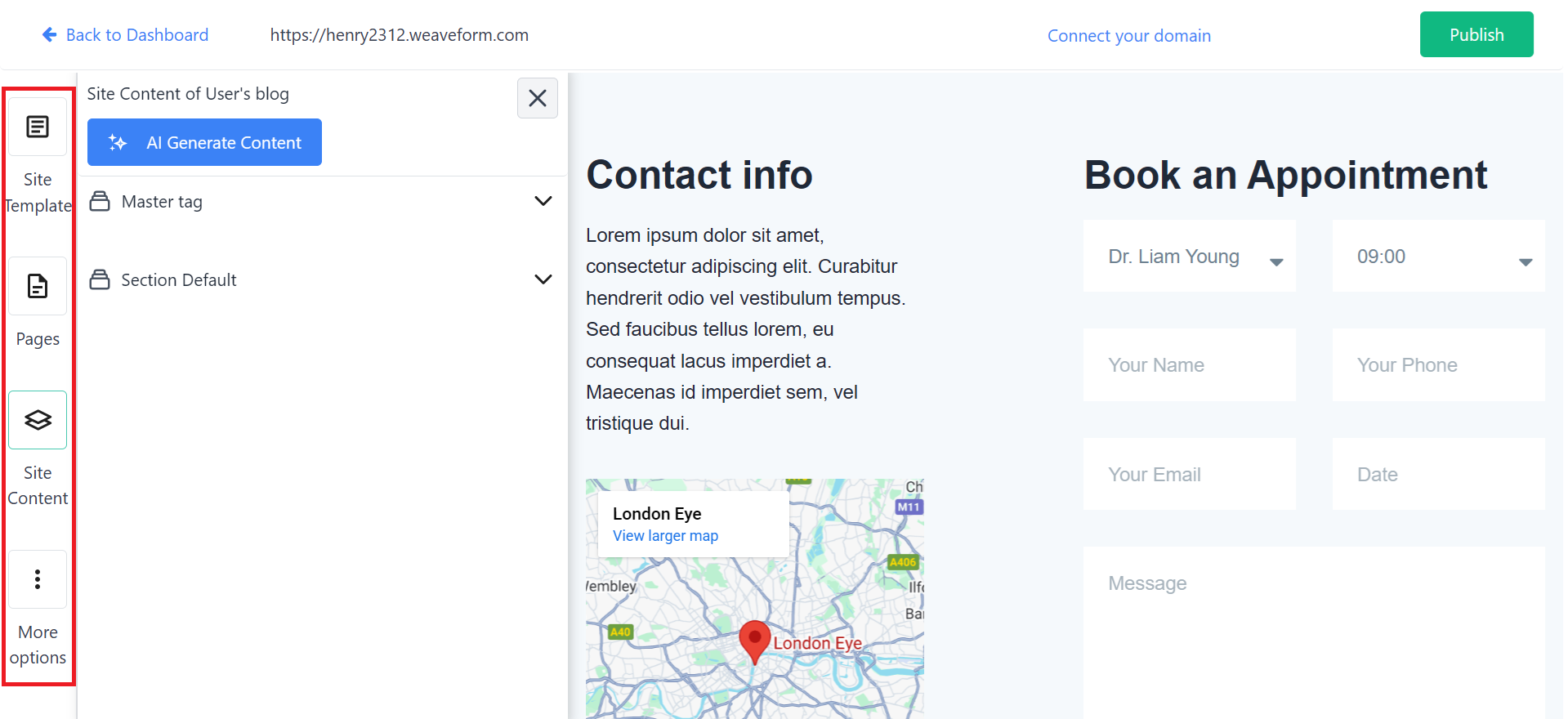1568x719 pixels.
Task: Close the Site Content panel
Action: pyautogui.click(x=537, y=98)
